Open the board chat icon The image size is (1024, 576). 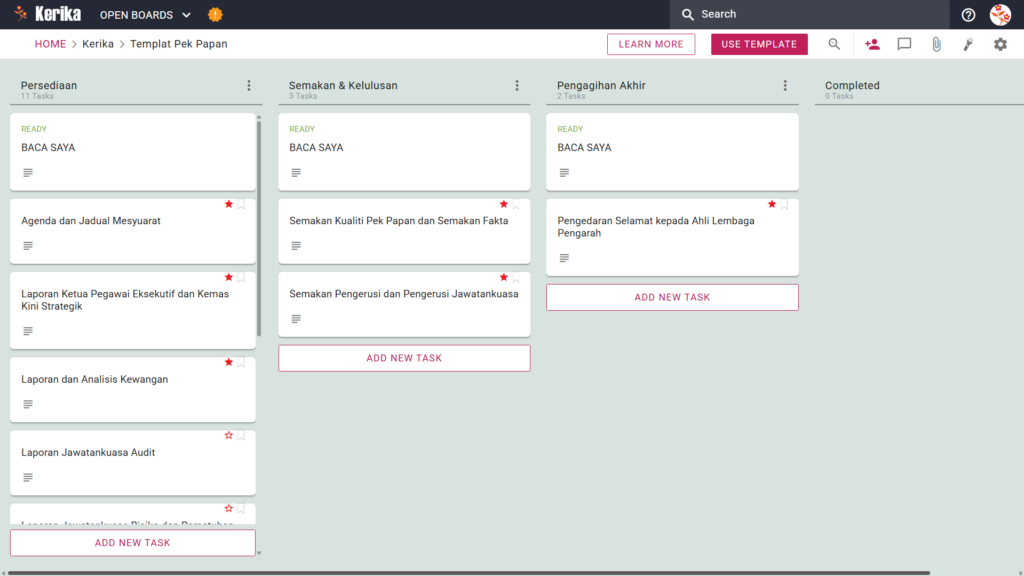point(904,44)
